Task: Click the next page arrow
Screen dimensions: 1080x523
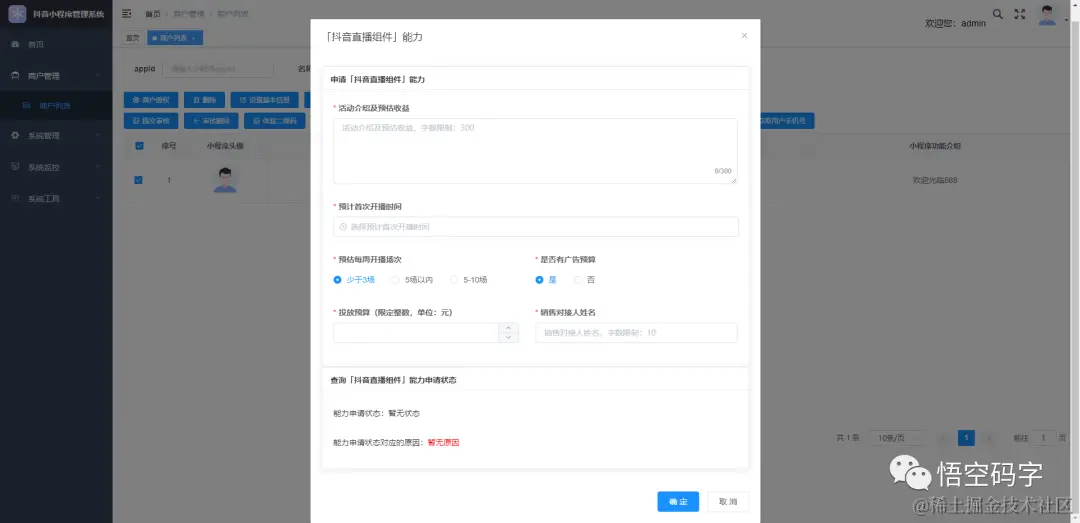Action: click(989, 438)
